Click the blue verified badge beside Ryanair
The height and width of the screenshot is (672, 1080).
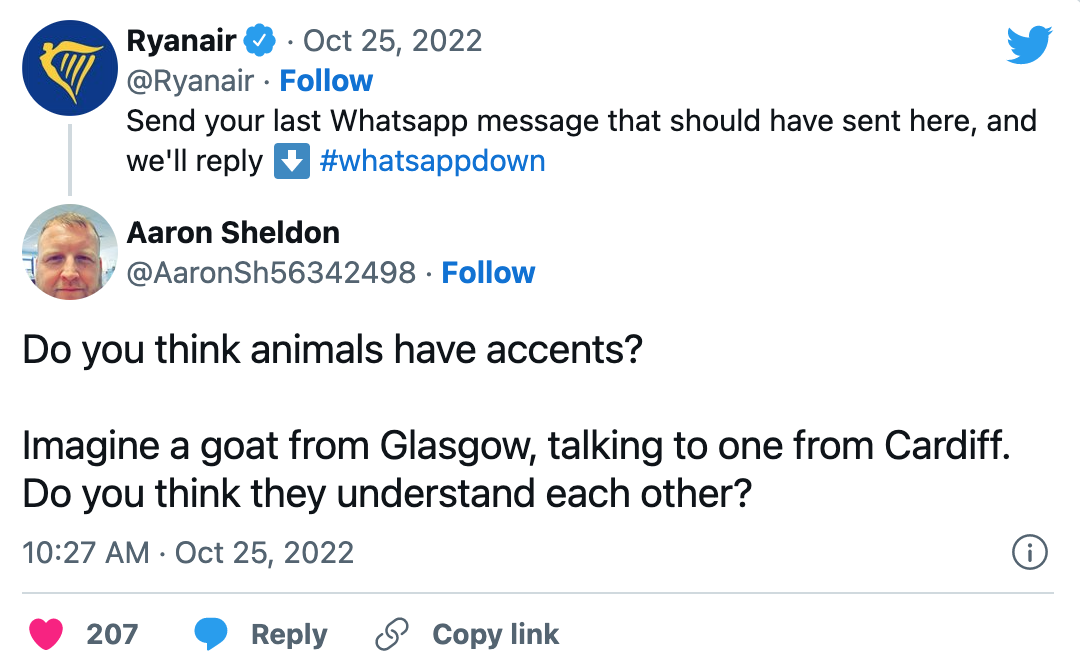click(x=262, y=41)
